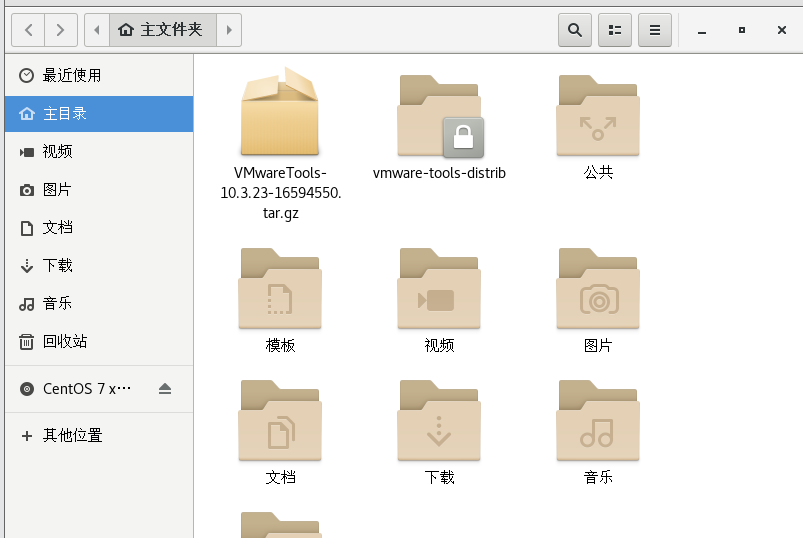The height and width of the screenshot is (538, 803).
Task: Click the music note icon beside sidebar 音乐
Action: (27, 304)
